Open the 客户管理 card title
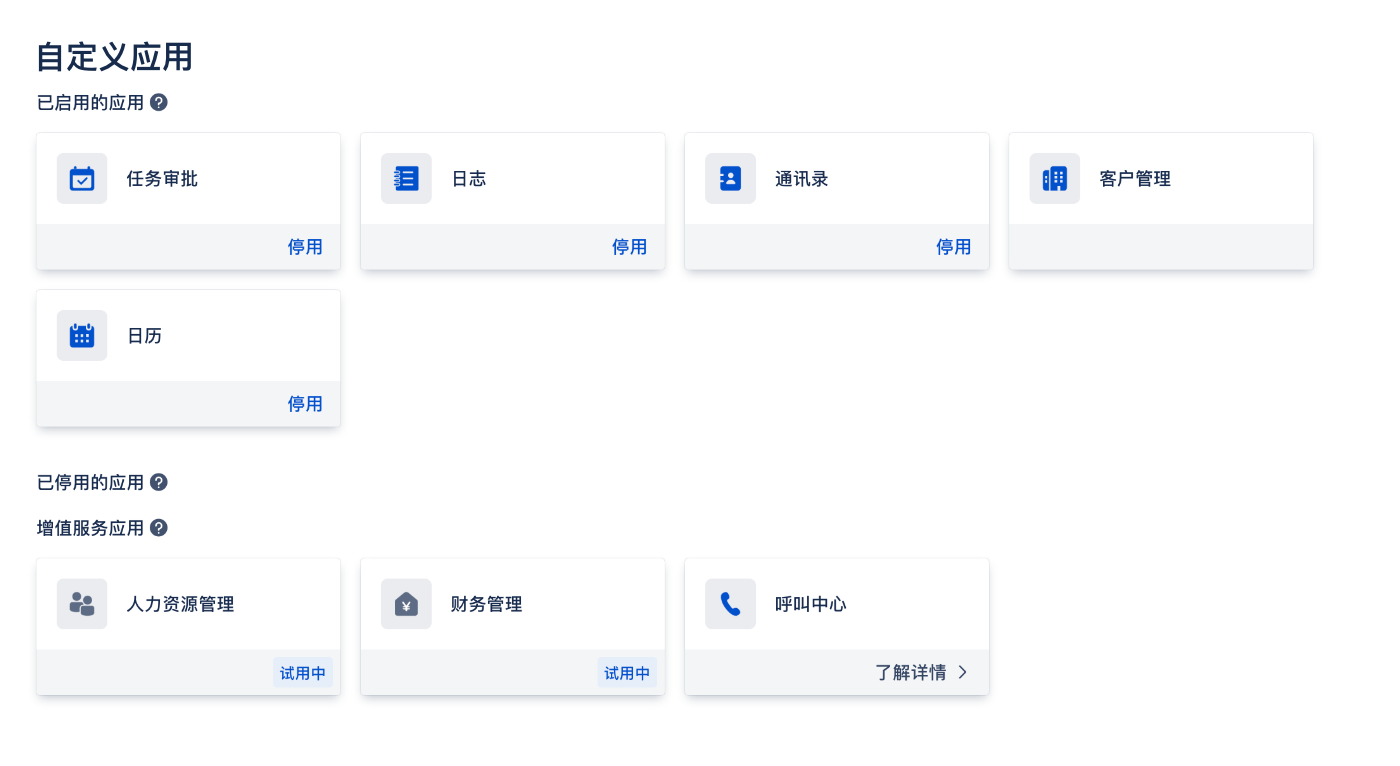The height and width of the screenshot is (766, 1400). pyautogui.click(x=1135, y=179)
